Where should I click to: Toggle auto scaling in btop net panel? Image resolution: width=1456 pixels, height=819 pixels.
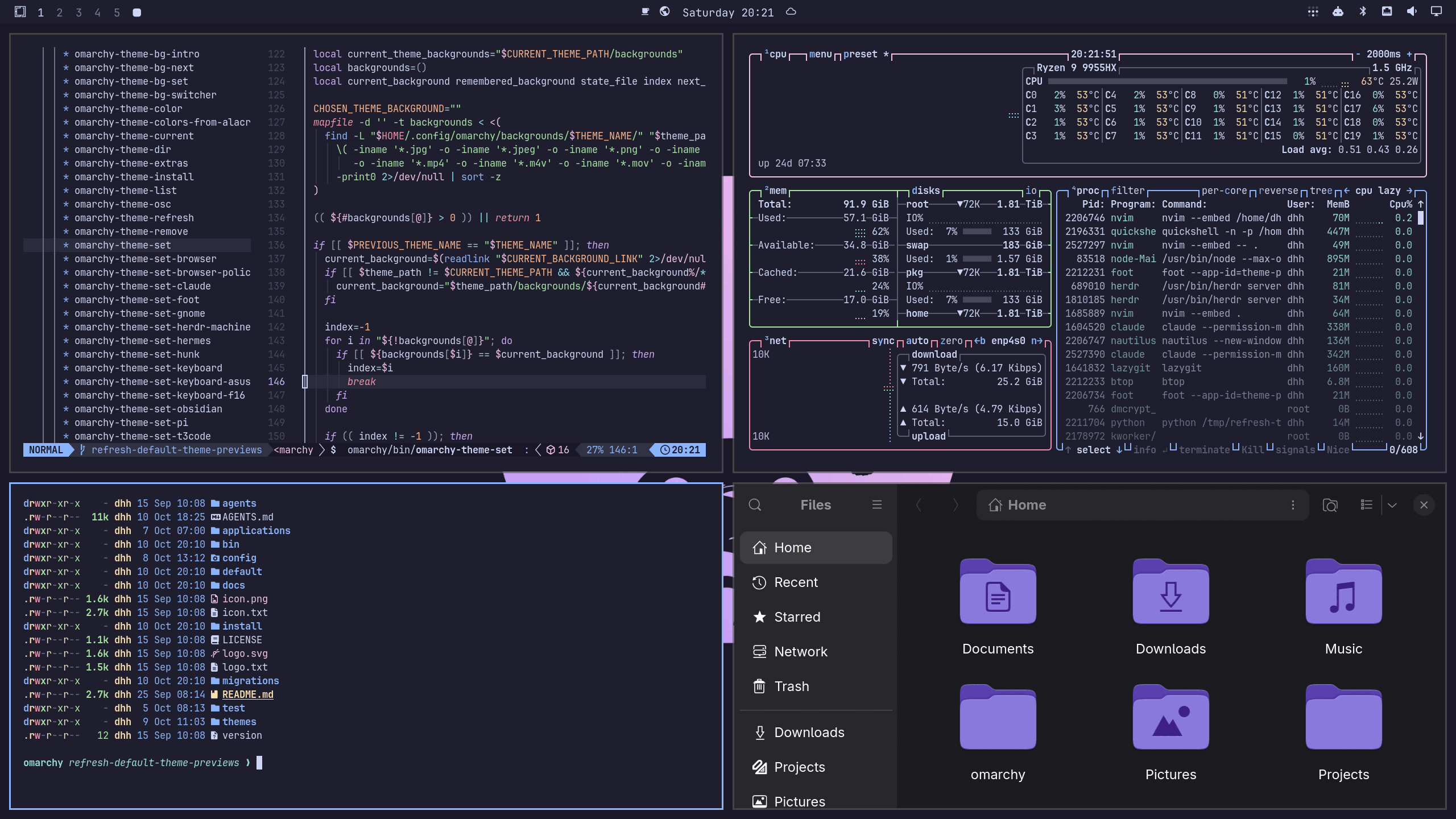(x=917, y=341)
